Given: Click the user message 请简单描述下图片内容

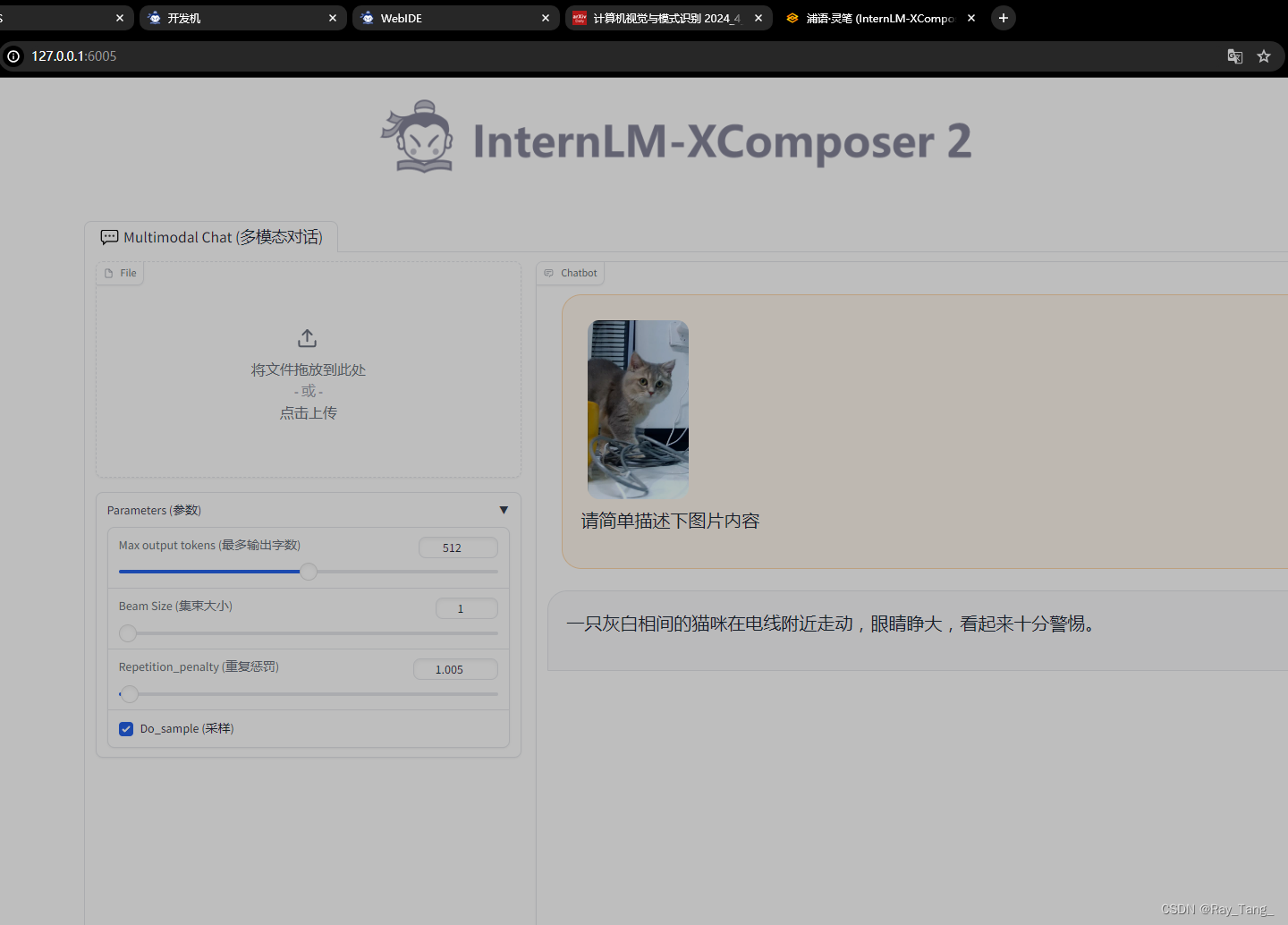Looking at the screenshot, I should pyautogui.click(x=670, y=521).
